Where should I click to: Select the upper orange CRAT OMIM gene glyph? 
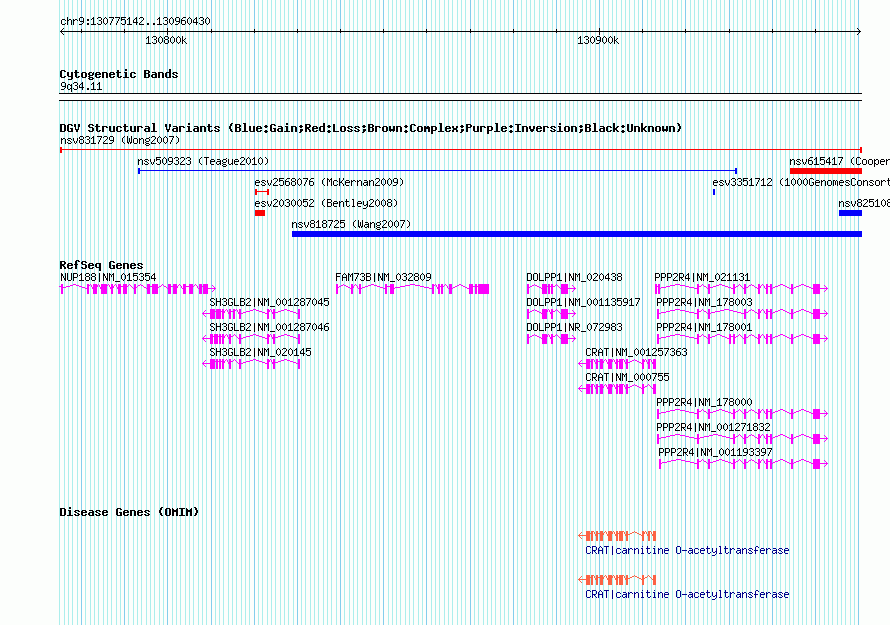coord(617,536)
